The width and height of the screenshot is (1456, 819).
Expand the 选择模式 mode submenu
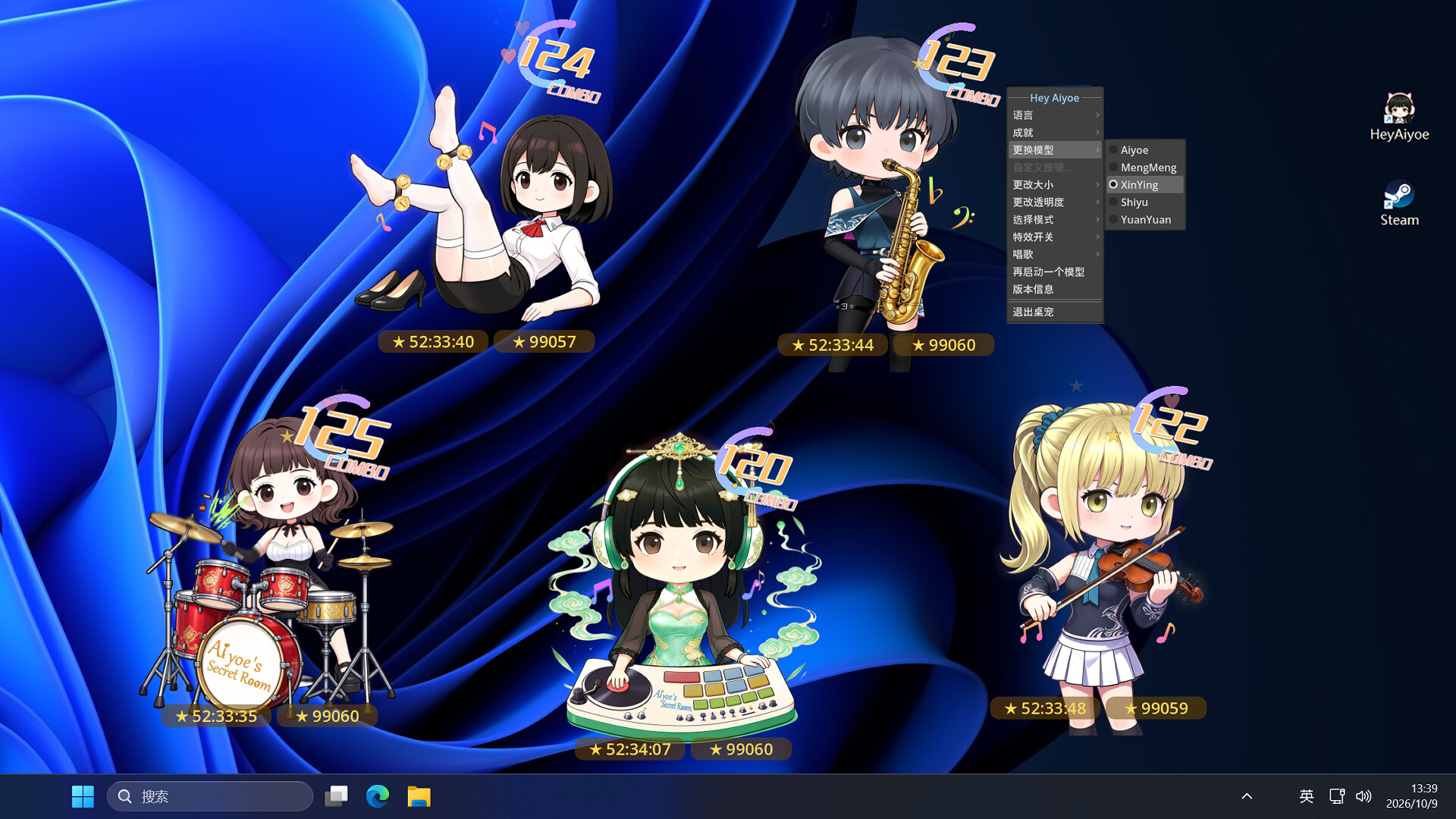tap(1055, 220)
